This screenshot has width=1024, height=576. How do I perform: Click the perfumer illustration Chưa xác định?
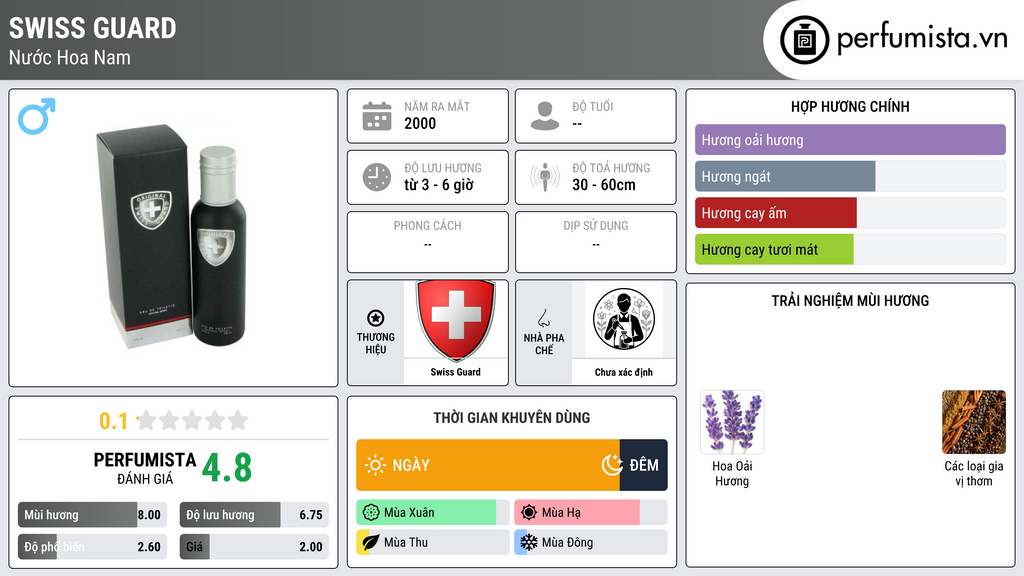(624, 319)
